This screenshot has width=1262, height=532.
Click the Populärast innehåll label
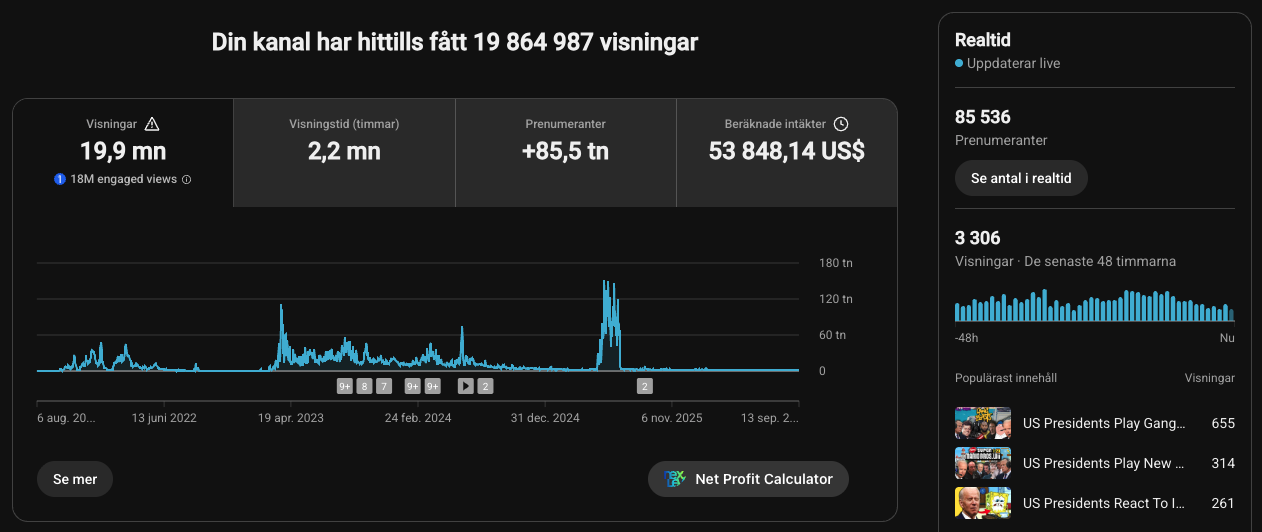[x=1006, y=378]
